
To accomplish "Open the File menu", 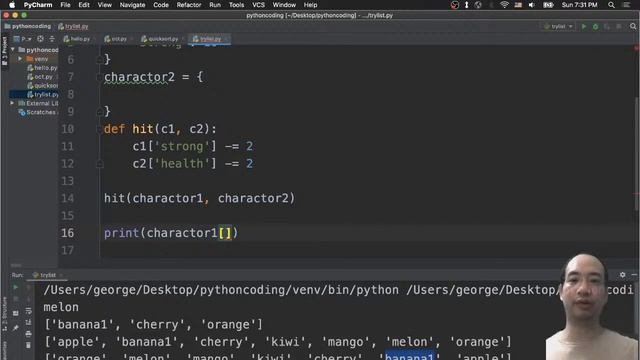I will tap(65, 5).
